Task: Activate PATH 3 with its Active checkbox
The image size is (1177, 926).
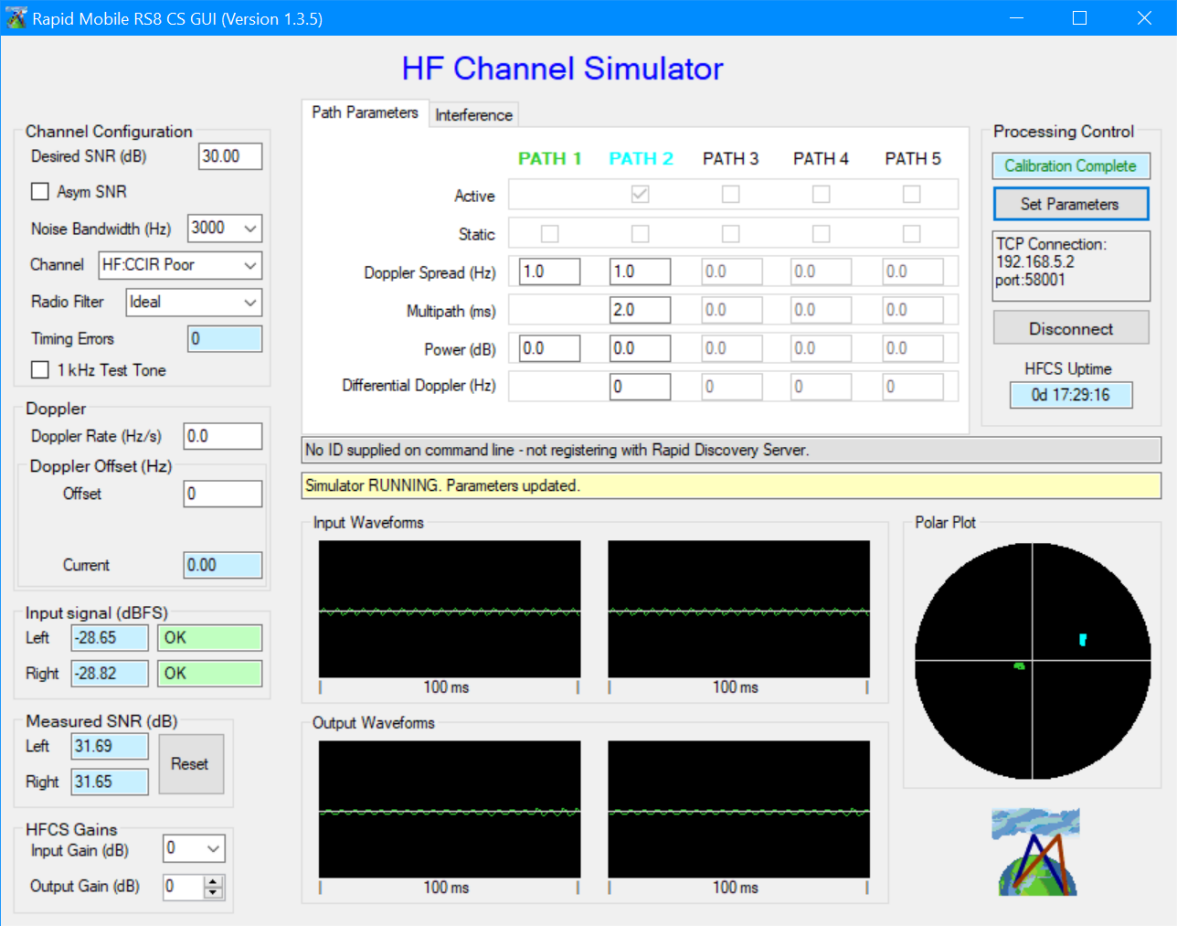Action: pos(730,194)
